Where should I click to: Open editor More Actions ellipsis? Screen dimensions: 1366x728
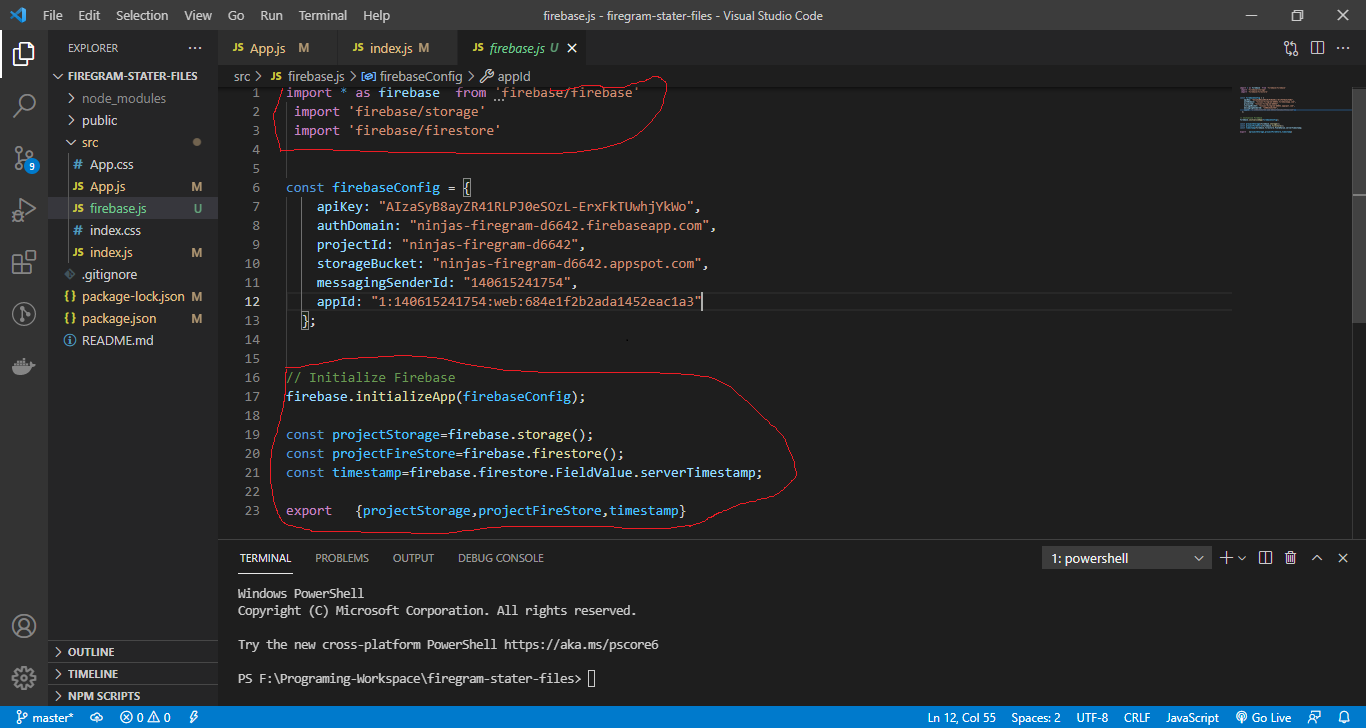[1343, 48]
